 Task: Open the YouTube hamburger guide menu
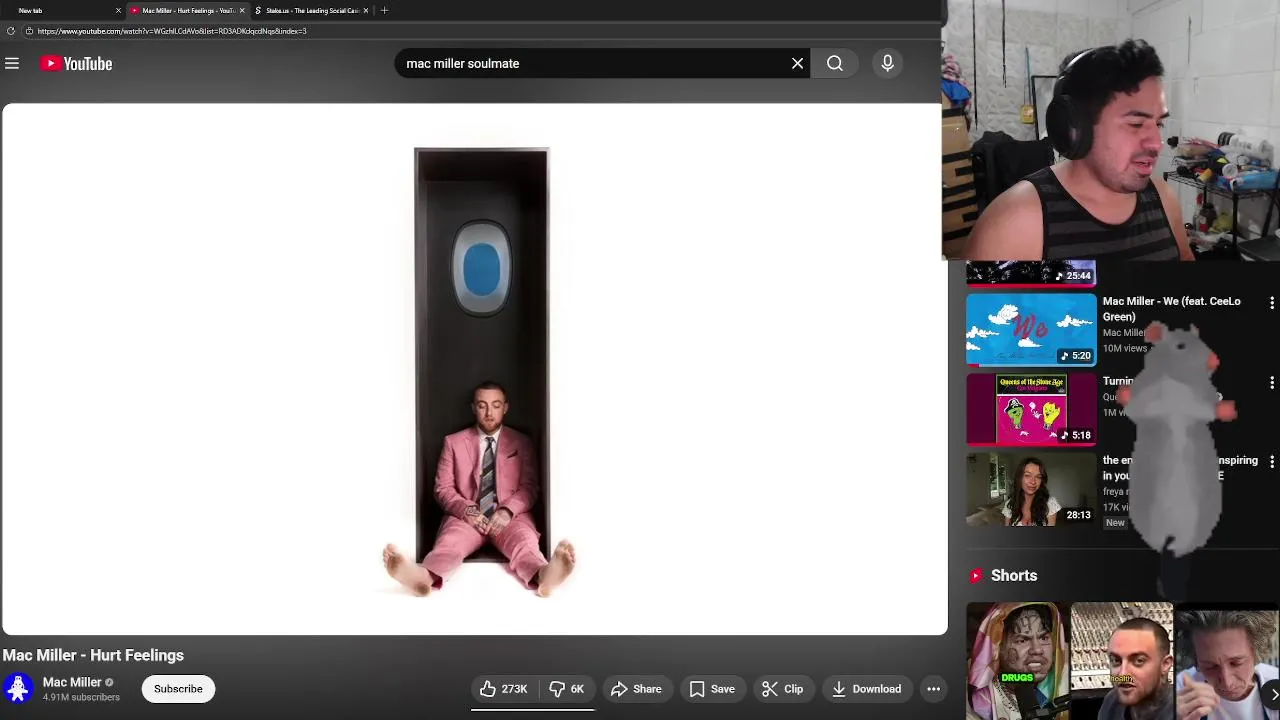[x=12, y=63]
